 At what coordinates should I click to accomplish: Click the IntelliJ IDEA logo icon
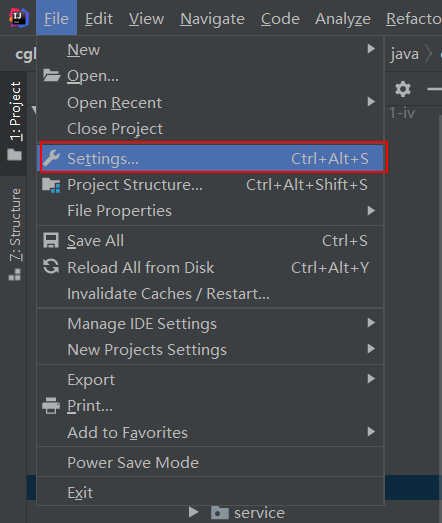click(x=19, y=18)
